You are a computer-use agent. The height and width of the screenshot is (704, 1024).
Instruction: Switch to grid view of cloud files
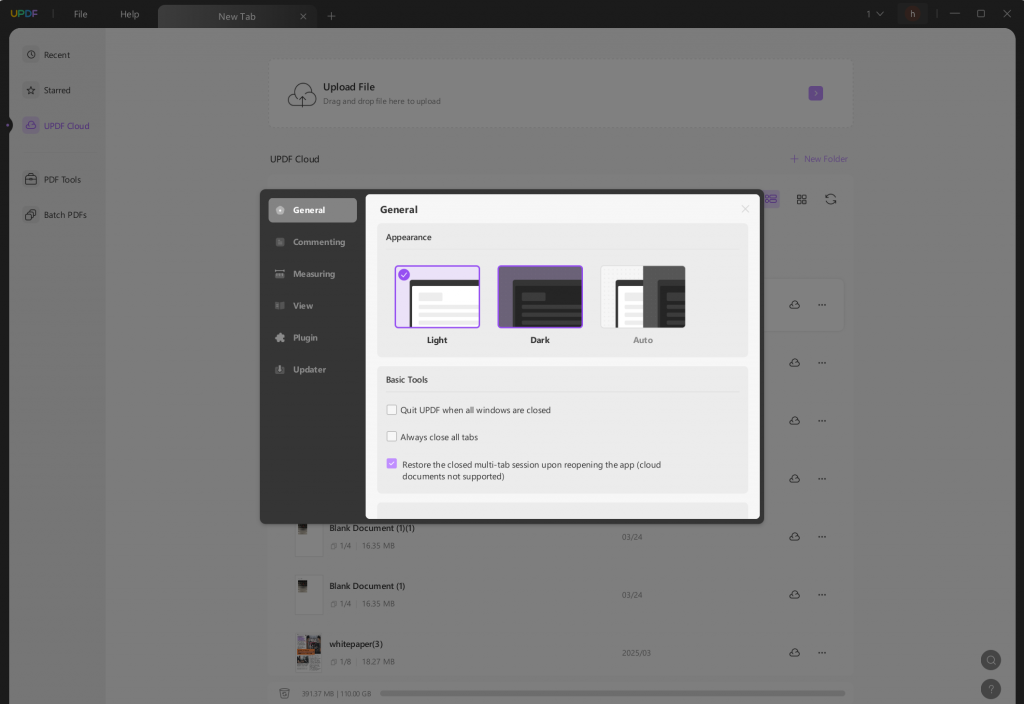801,199
